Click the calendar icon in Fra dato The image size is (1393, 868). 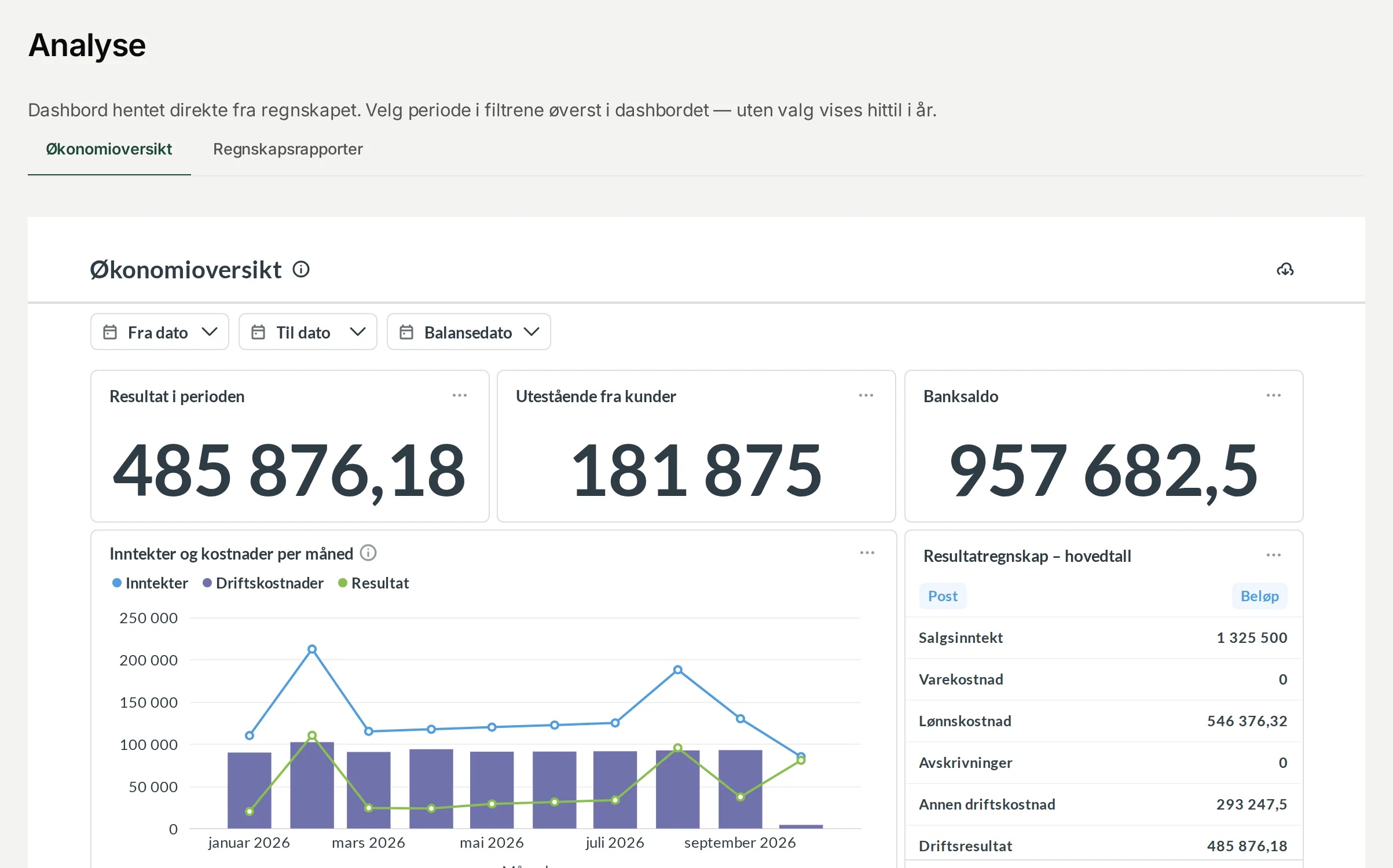(x=110, y=332)
